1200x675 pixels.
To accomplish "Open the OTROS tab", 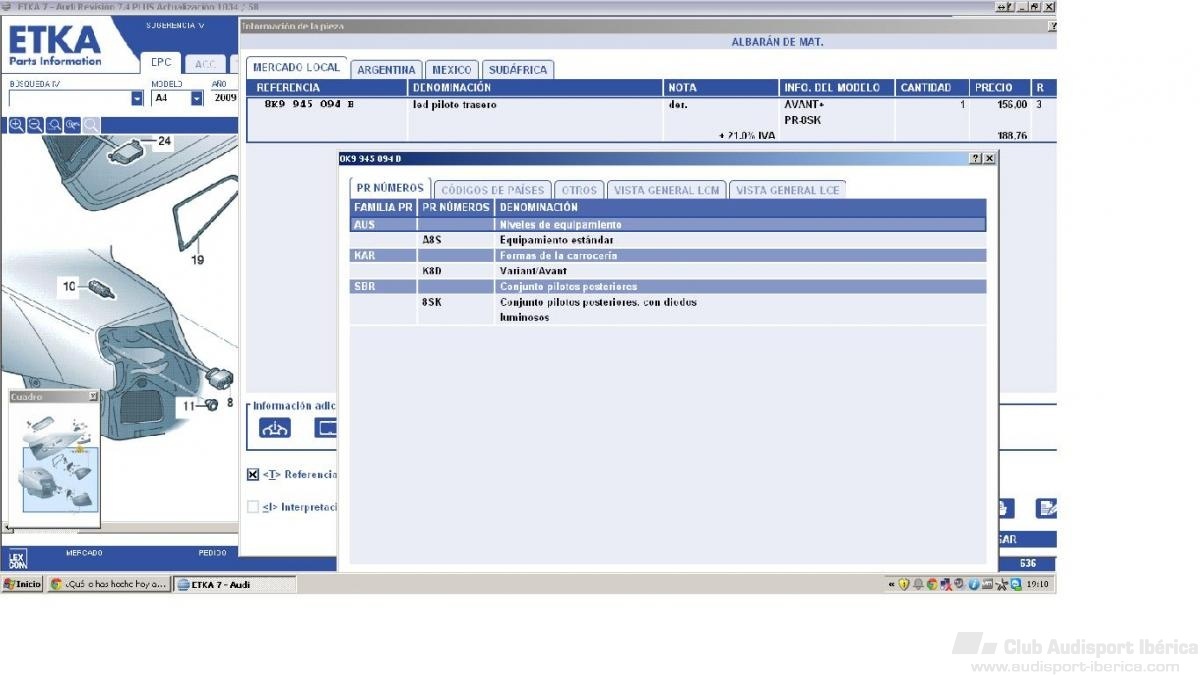I will tap(579, 190).
